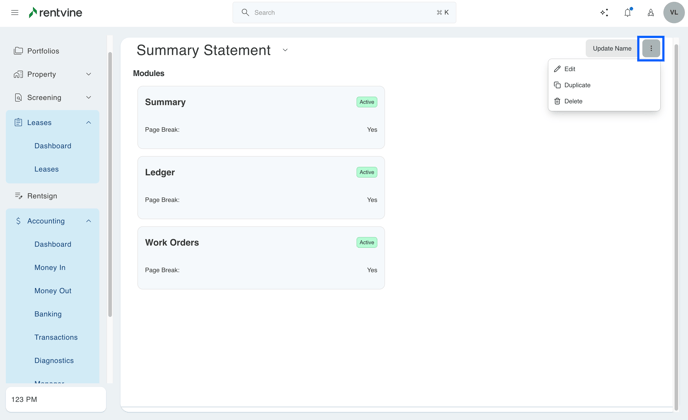Screen dimensions: 688x420
Task: Click the search input field
Action: click(344, 13)
